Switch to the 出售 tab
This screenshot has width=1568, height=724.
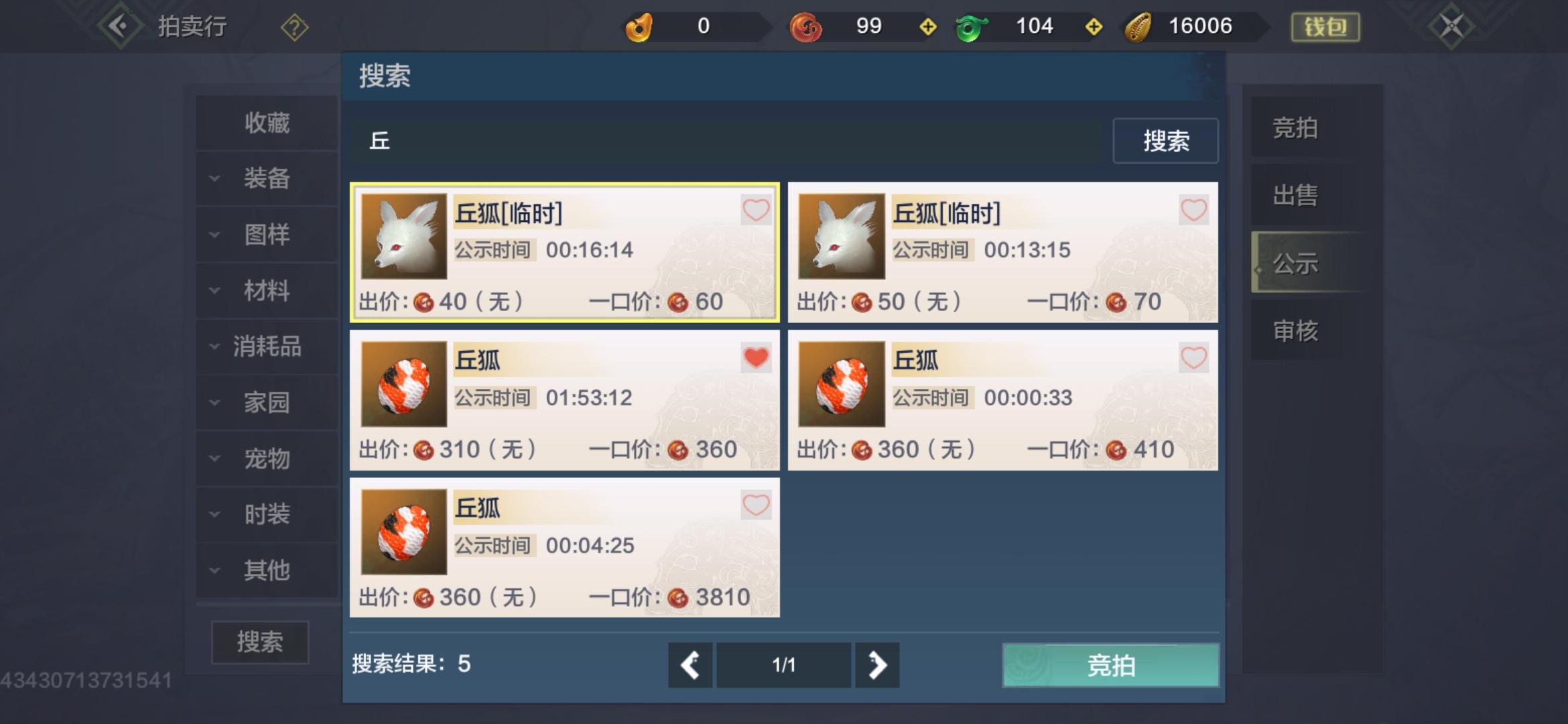coord(1297,195)
